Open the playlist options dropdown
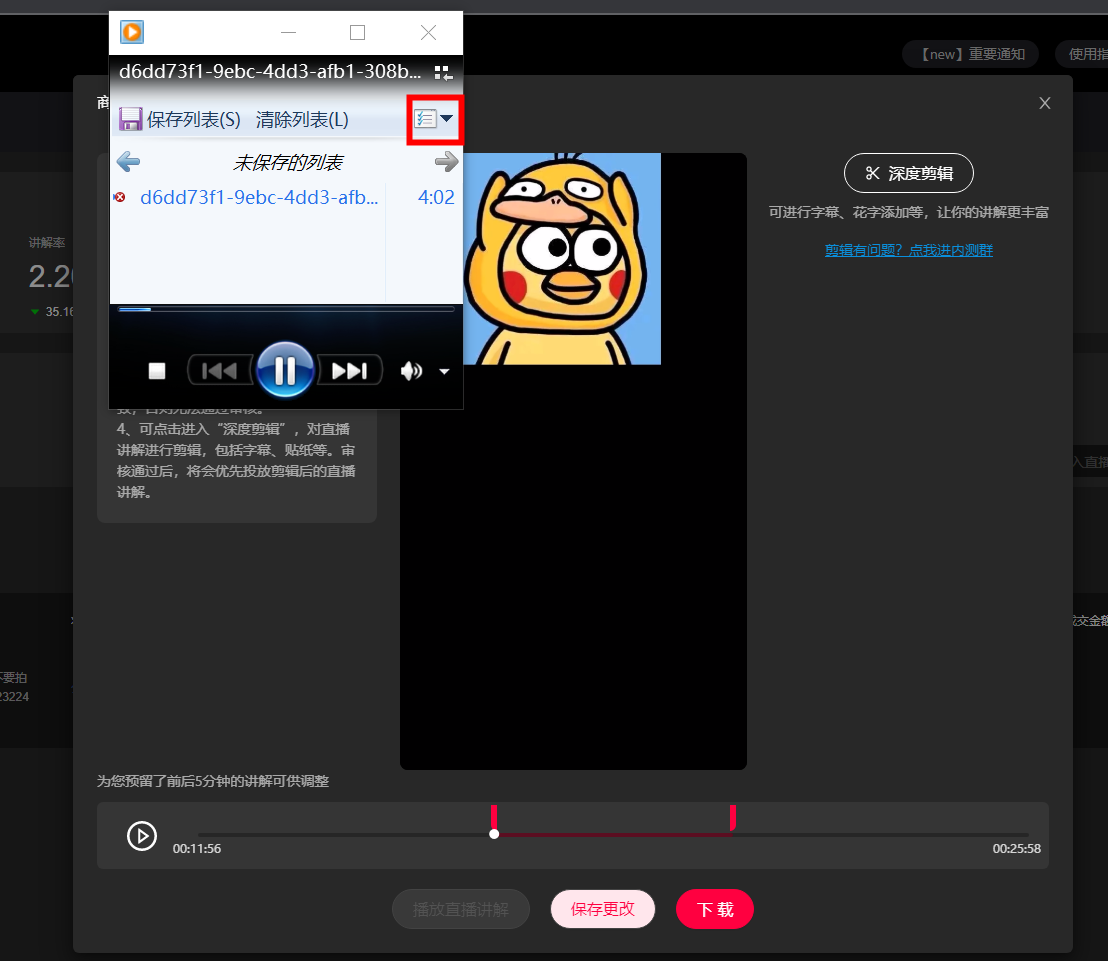The height and width of the screenshot is (961, 1108). (434, 119)
